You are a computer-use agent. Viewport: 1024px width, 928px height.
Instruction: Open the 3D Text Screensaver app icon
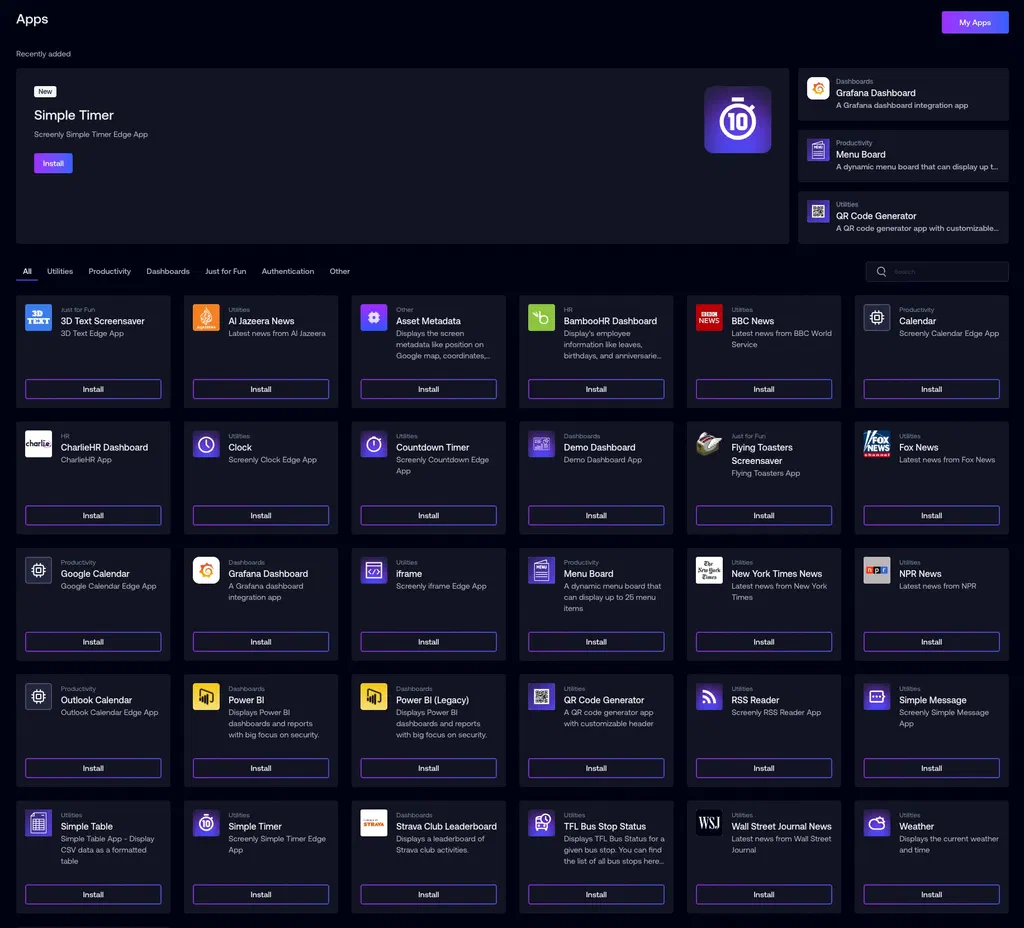(39, 317)
